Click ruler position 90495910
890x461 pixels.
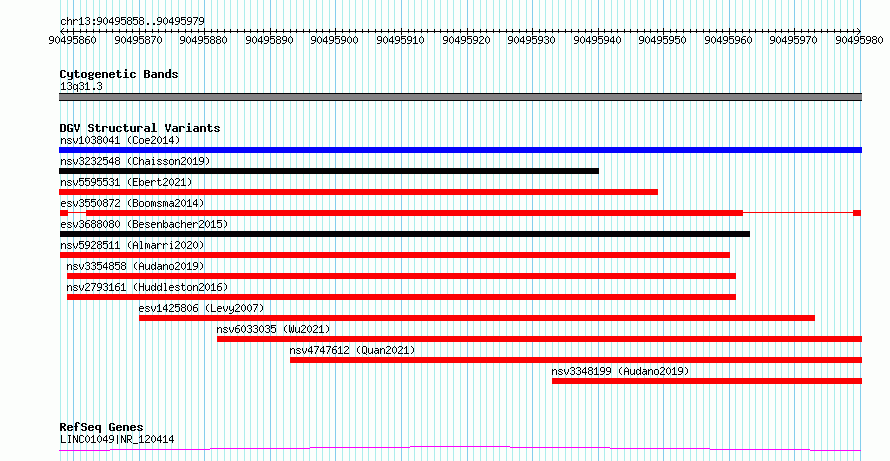click(400, 40)
